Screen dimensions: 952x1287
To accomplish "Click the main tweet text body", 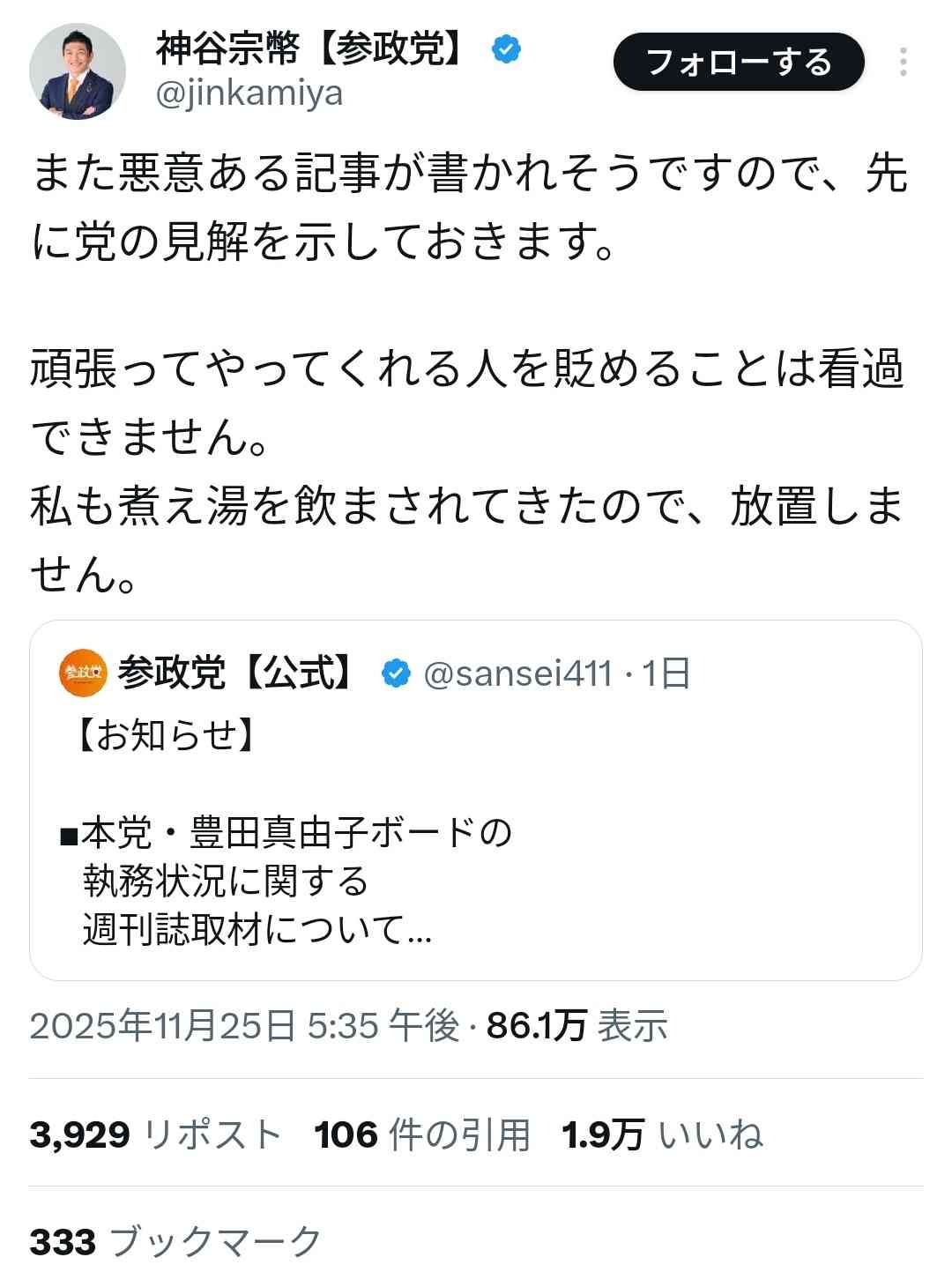I will click(467, 370).
